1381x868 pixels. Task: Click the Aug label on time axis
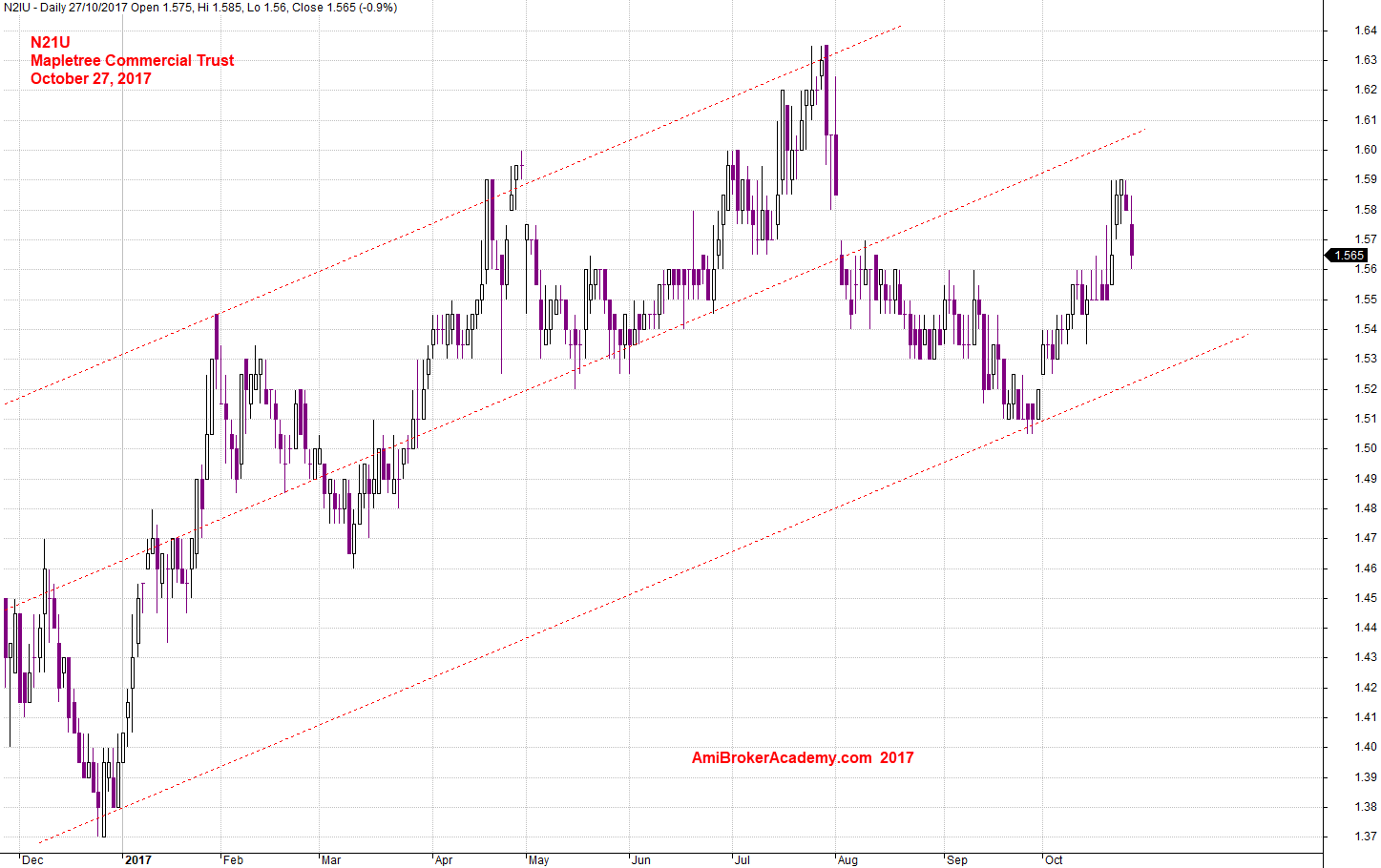847,860
